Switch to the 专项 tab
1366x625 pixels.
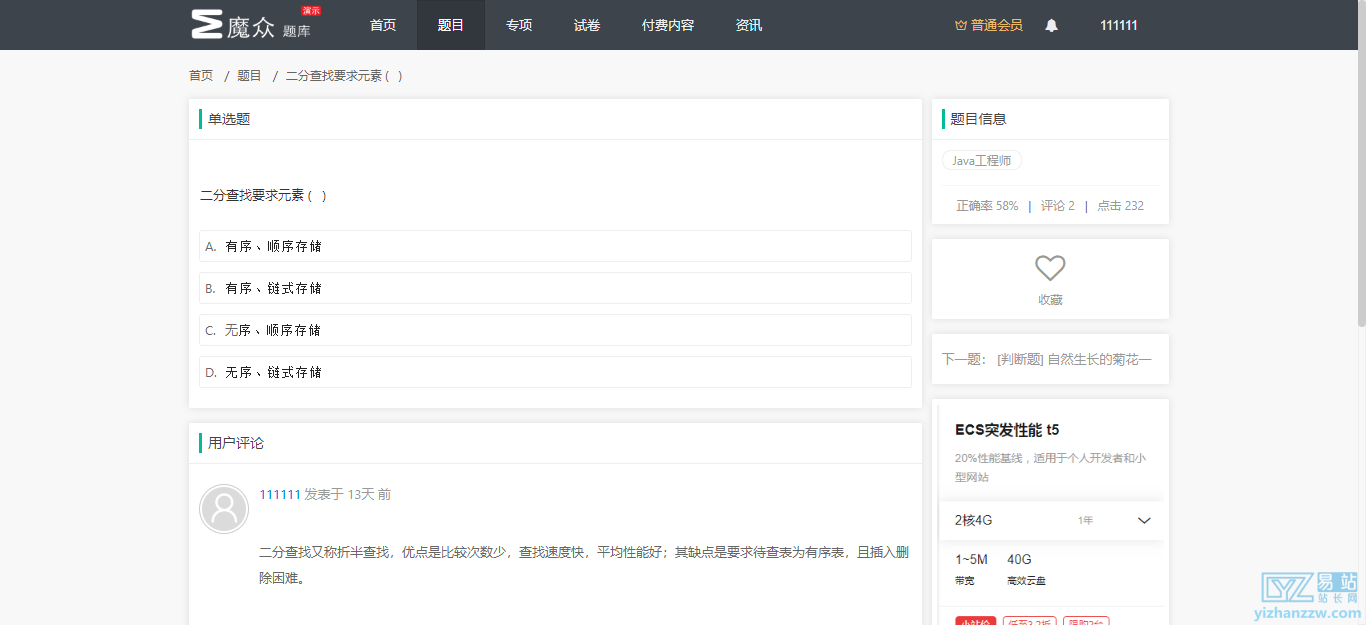pos(519,25)
